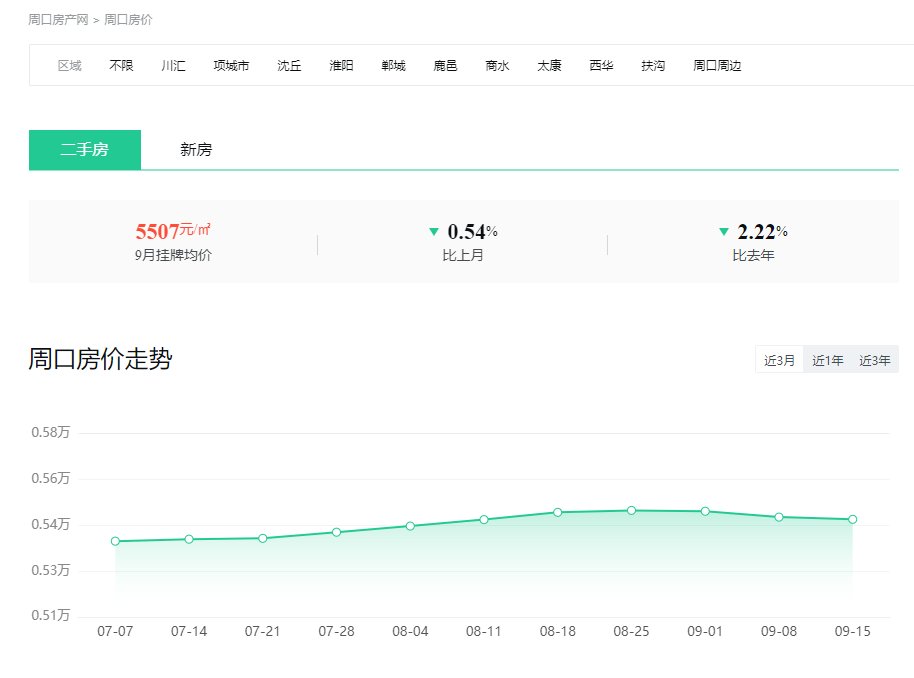Image resolution: width=914 pixels, height=678 pixels.
Task: Click the 07-28 chart data point
Action: [336, 532]
